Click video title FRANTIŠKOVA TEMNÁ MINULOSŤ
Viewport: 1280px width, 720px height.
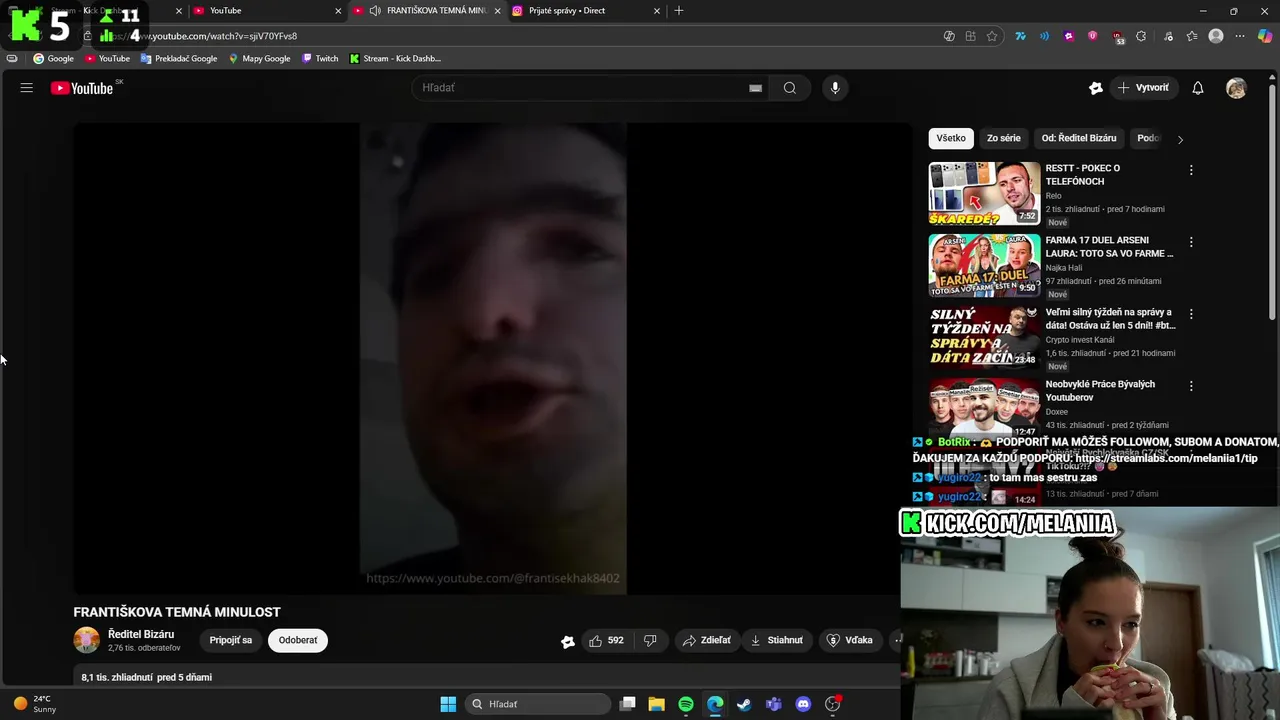coord(177,612)
